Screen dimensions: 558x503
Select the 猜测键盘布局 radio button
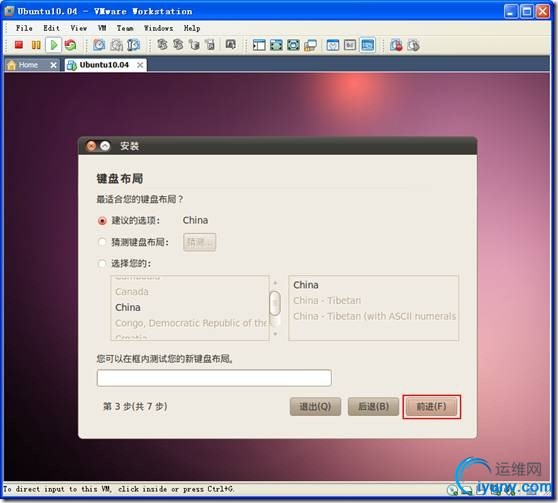(102, 242)
